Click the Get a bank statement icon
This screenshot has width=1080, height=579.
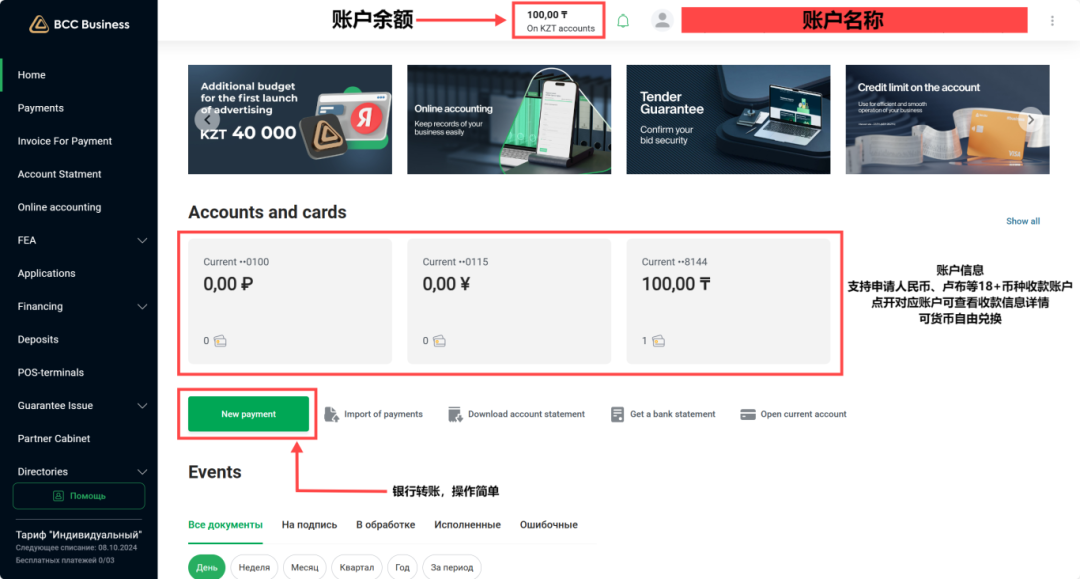coord(618,414)
